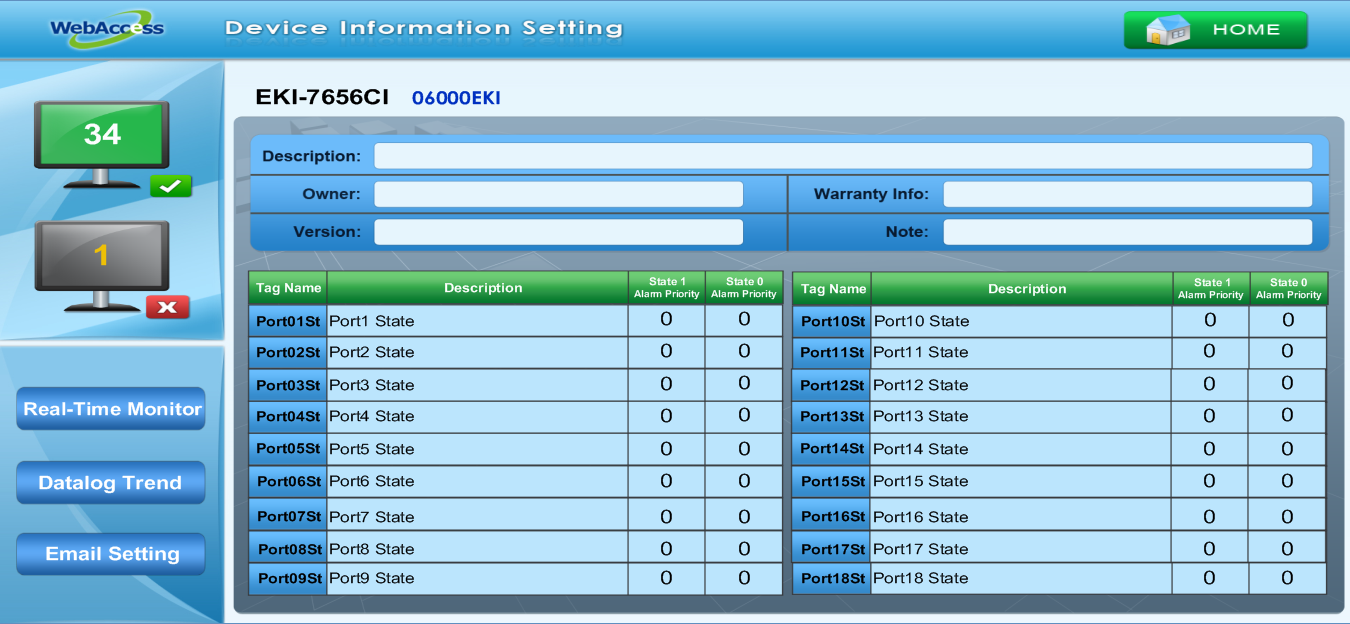
Task: Click State 0 alarm priority for Port01St
Action: pos(744,320)
